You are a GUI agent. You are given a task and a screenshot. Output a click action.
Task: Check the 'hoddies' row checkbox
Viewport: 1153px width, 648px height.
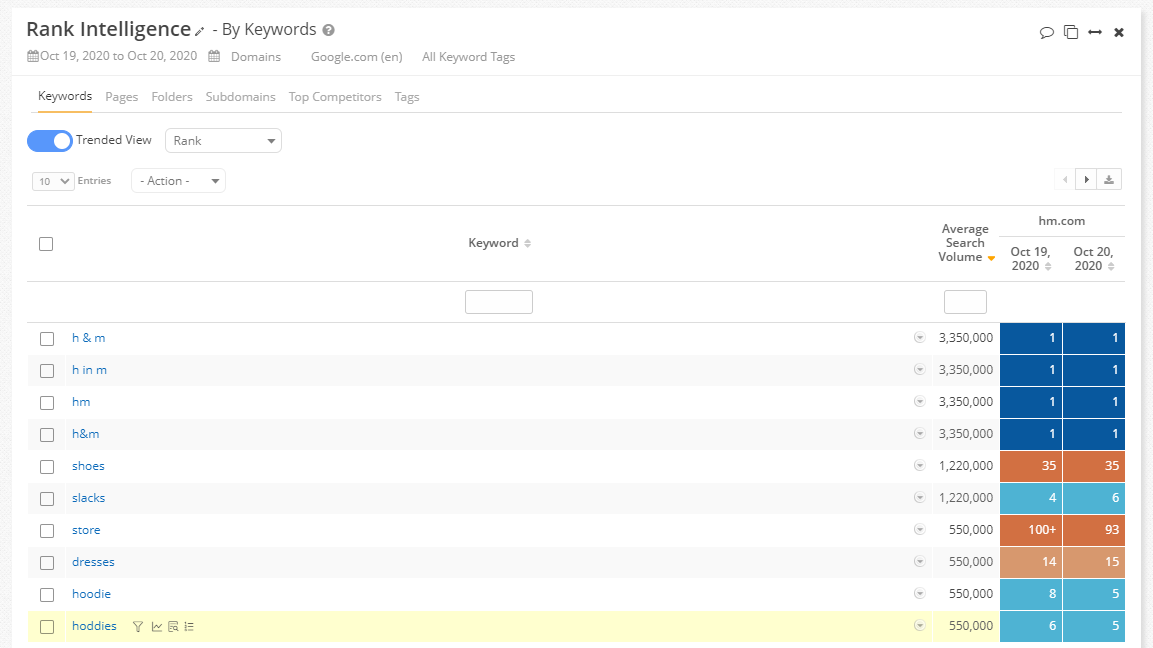click(x=47, y=627)
